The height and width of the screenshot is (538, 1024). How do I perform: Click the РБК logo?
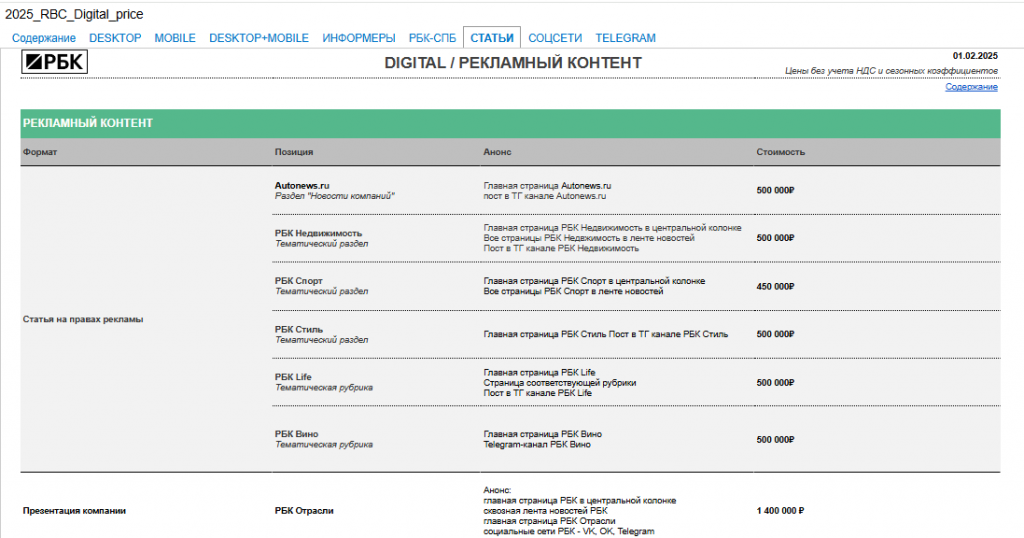(x=55, y=62)
